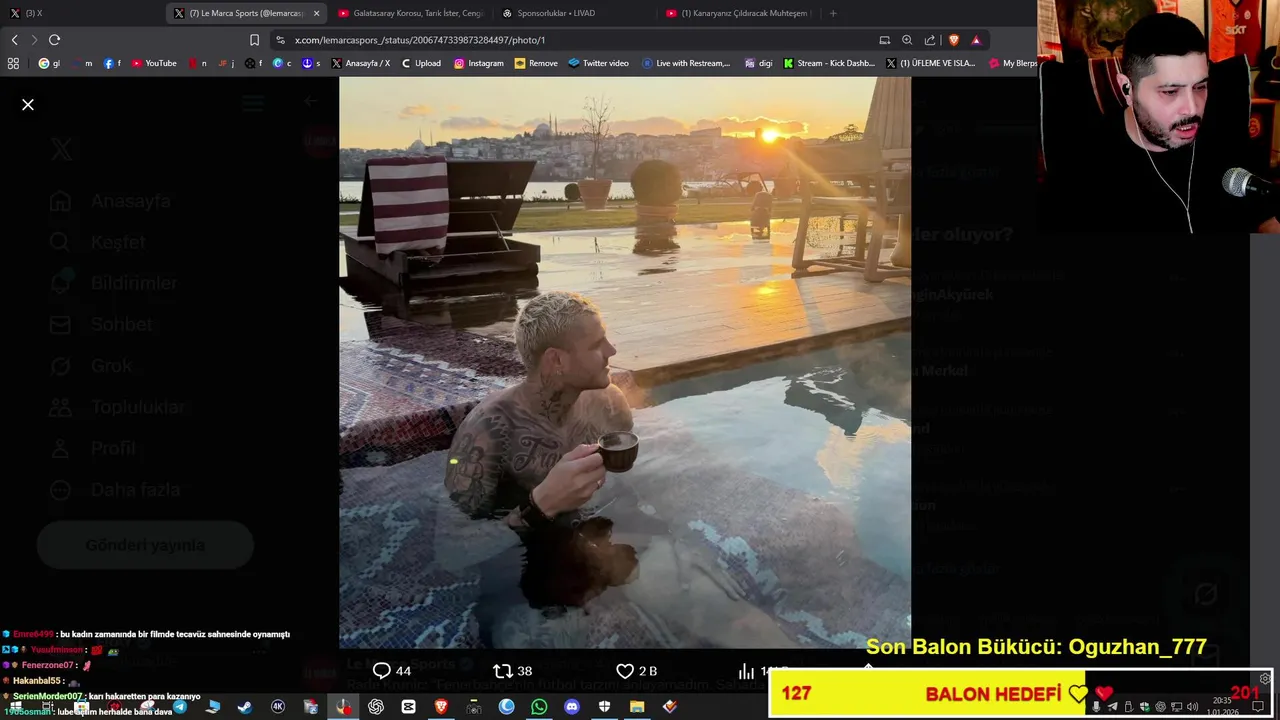Open the Instagram bookmark

click(479, 63)
